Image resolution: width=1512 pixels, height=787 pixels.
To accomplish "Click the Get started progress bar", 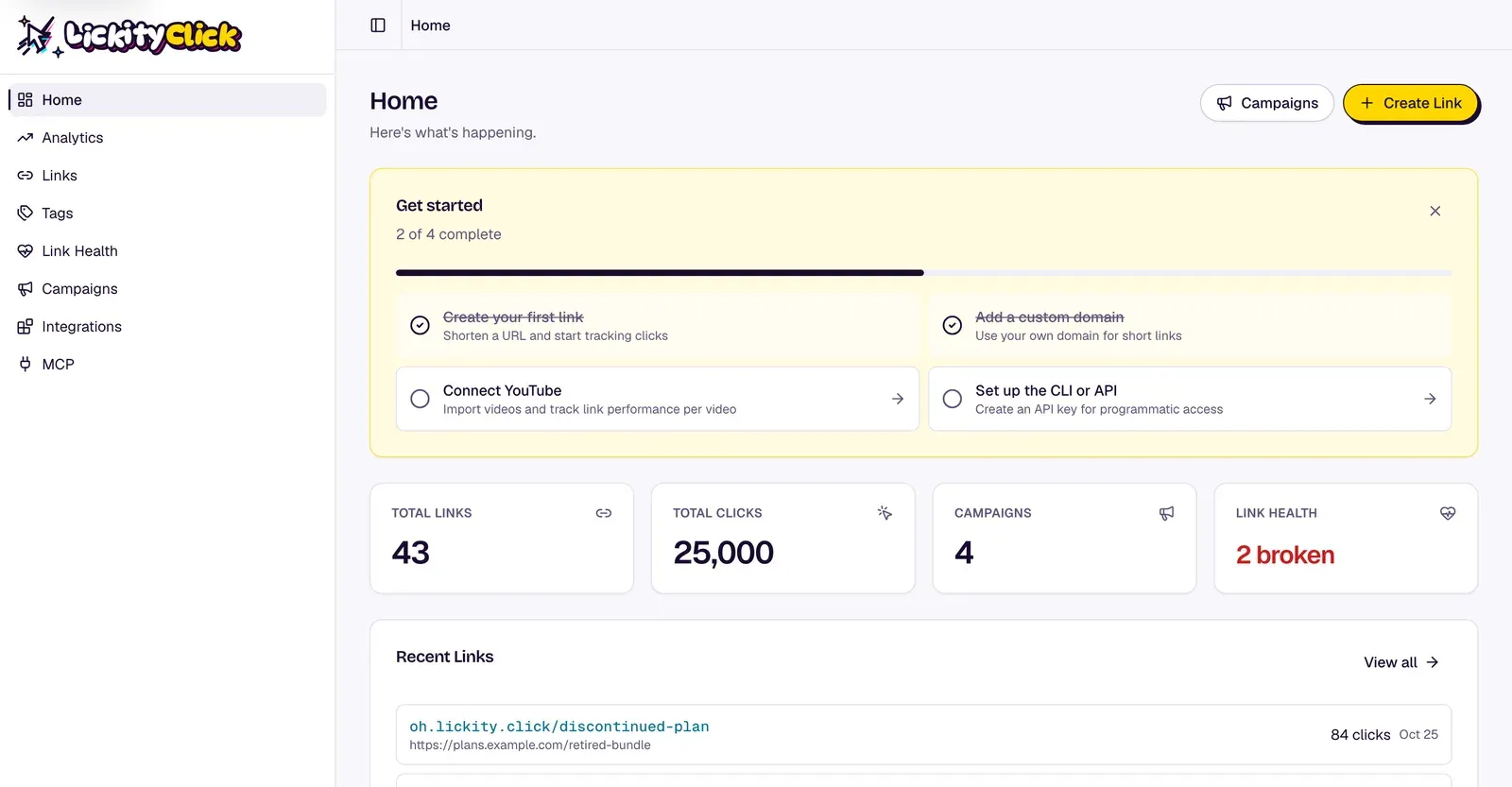I will pos(923,273).
